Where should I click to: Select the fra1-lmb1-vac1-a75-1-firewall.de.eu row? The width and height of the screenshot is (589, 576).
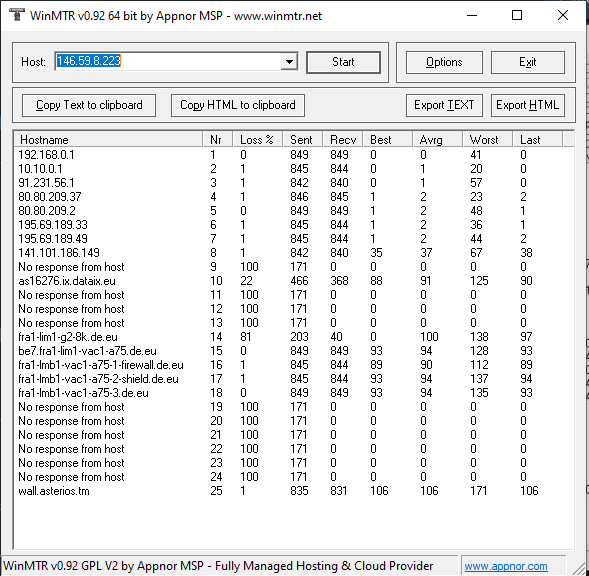pos(293,365)
